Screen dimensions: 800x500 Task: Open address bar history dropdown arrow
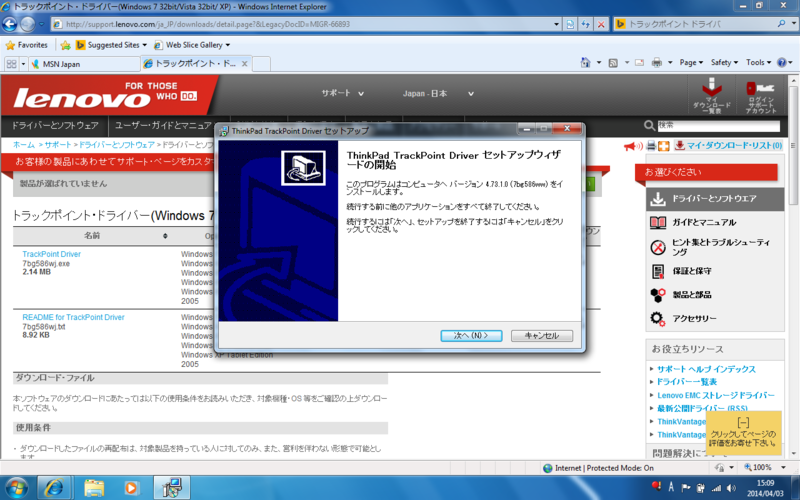pos(557,24)
